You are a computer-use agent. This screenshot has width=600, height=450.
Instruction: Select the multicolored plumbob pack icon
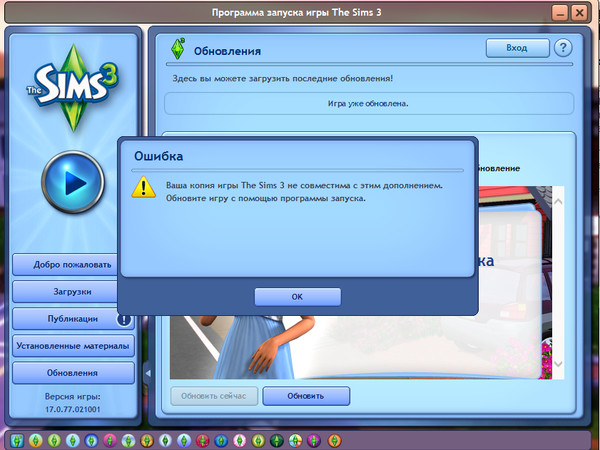click(x=295, y=440)
